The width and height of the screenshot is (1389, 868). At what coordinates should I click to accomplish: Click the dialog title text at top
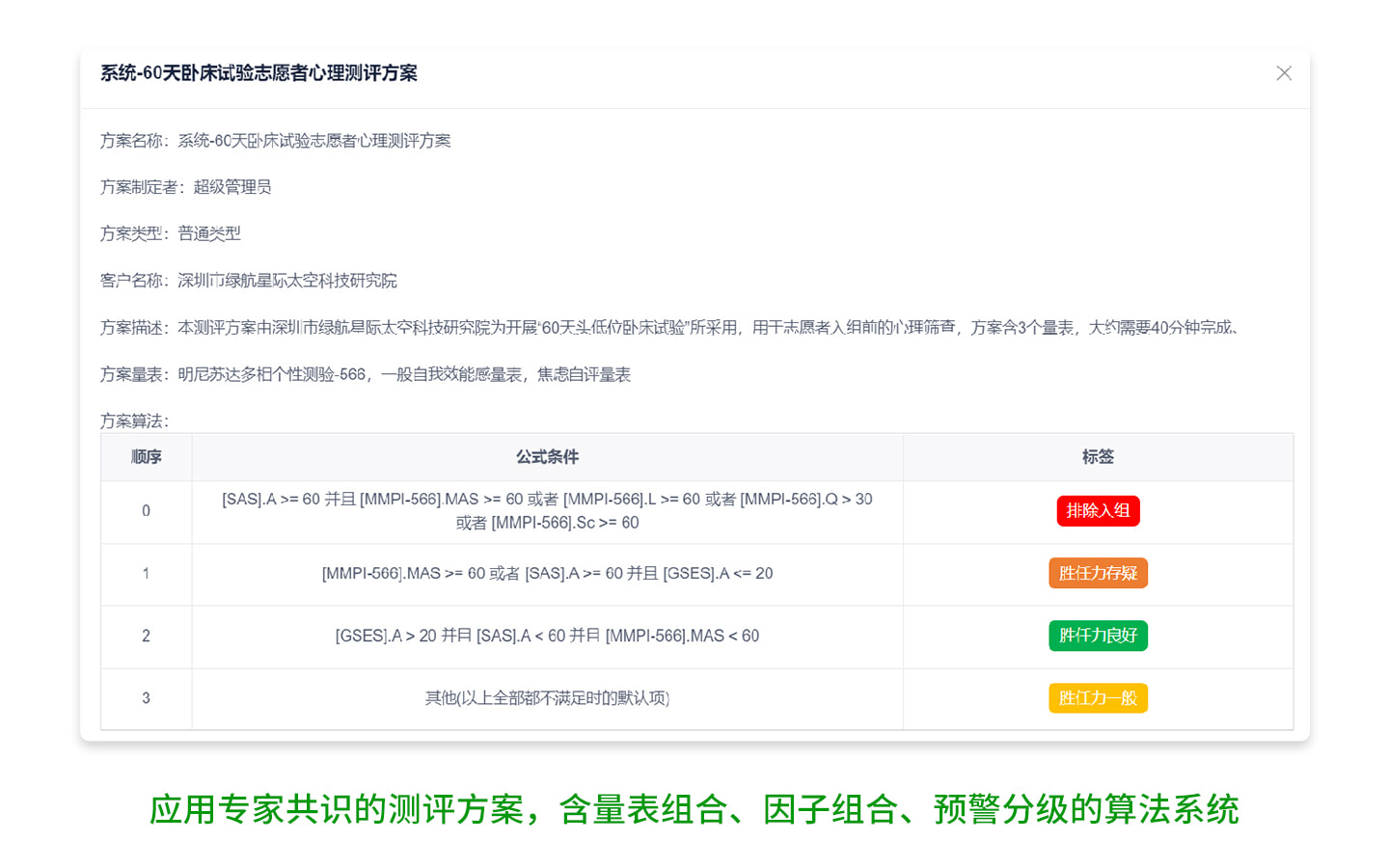[x=259, y=73]
